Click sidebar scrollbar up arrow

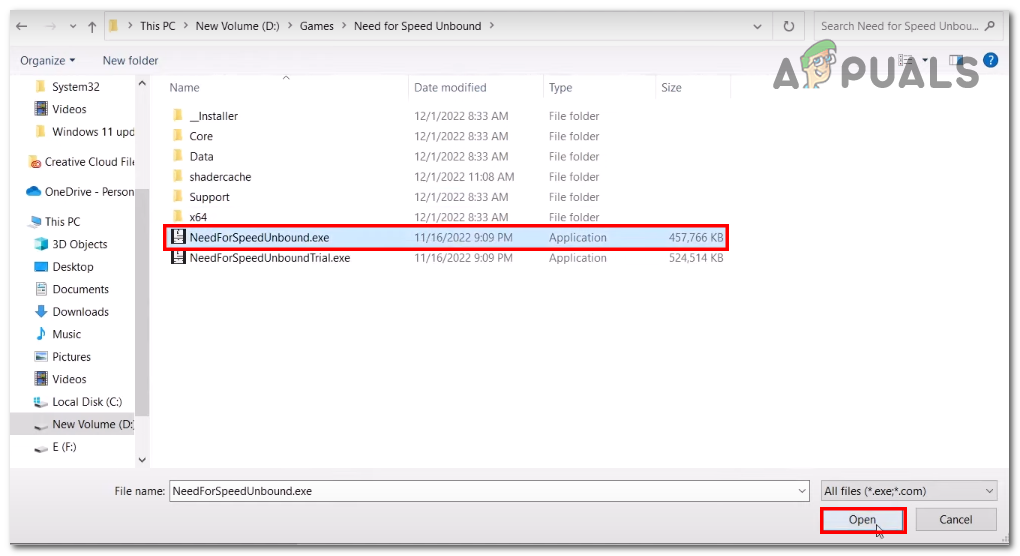pyautogui.click(x=142, y=83)
